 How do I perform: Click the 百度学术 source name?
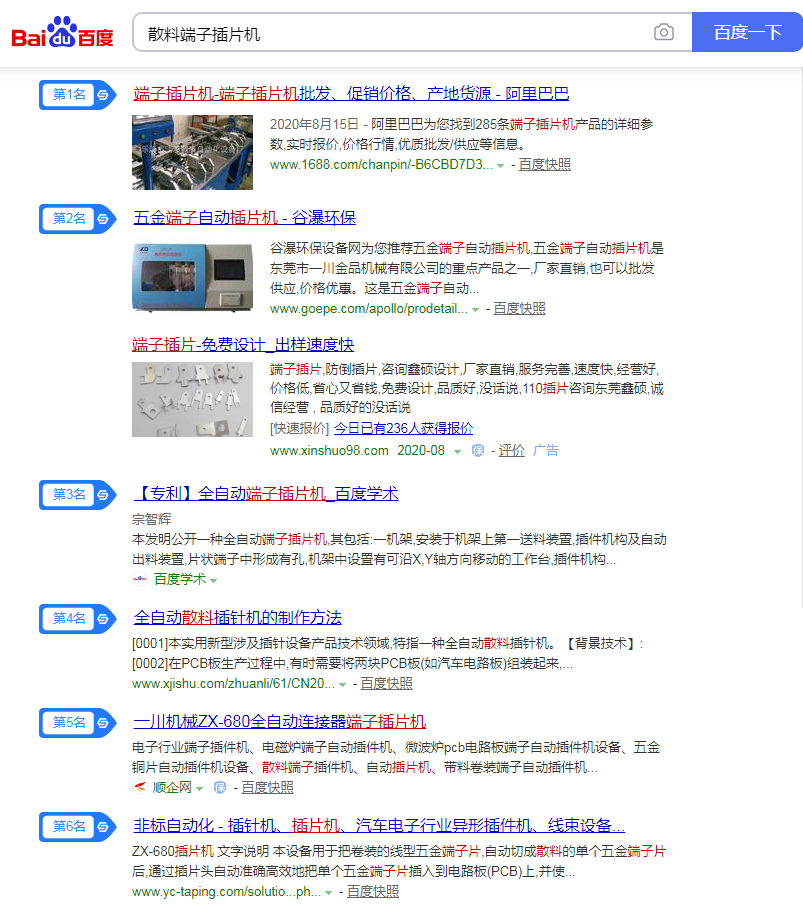[180, 579]
